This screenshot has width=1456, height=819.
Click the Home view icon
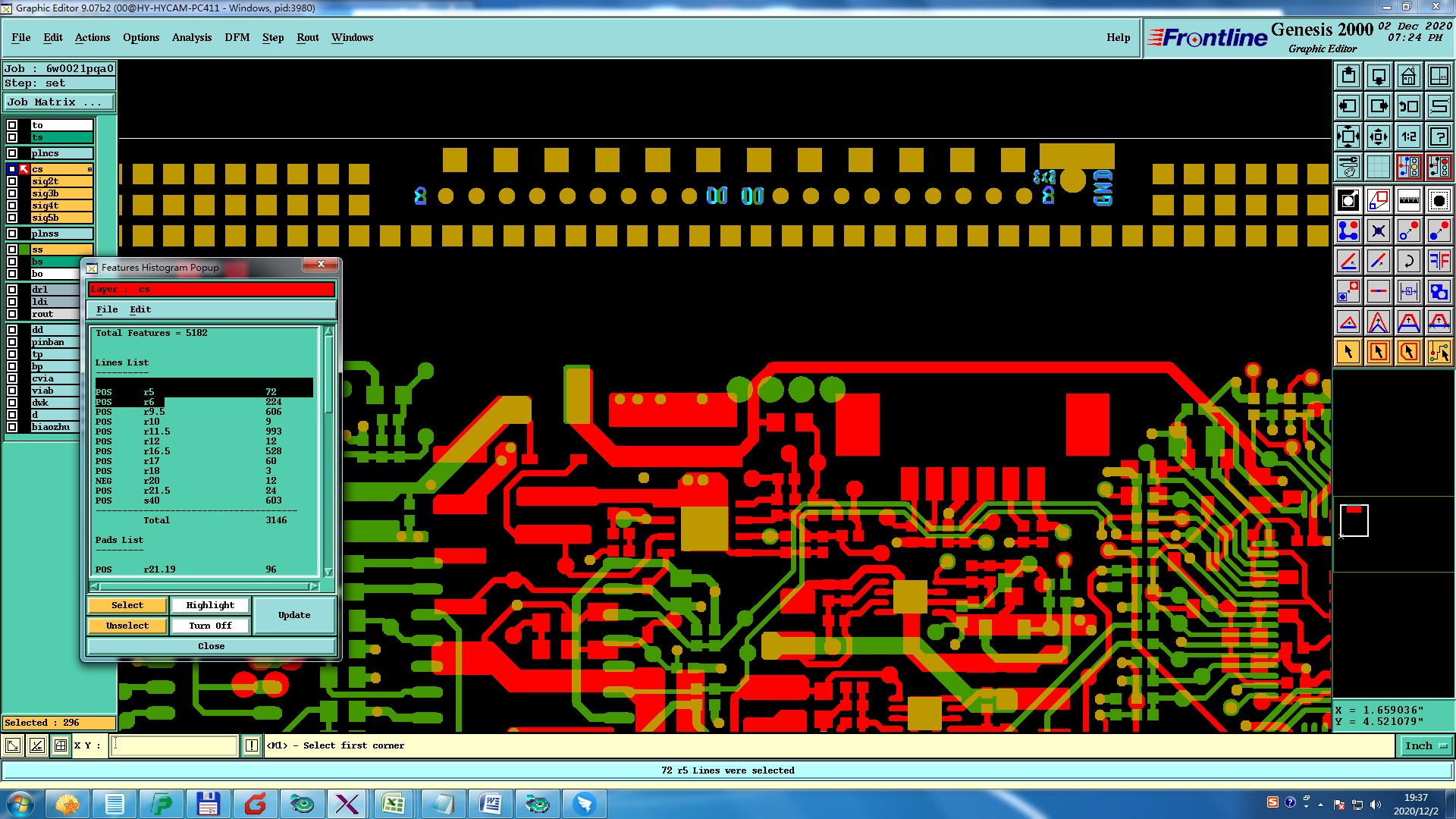pyautogui.click(x=1408, y=76)
